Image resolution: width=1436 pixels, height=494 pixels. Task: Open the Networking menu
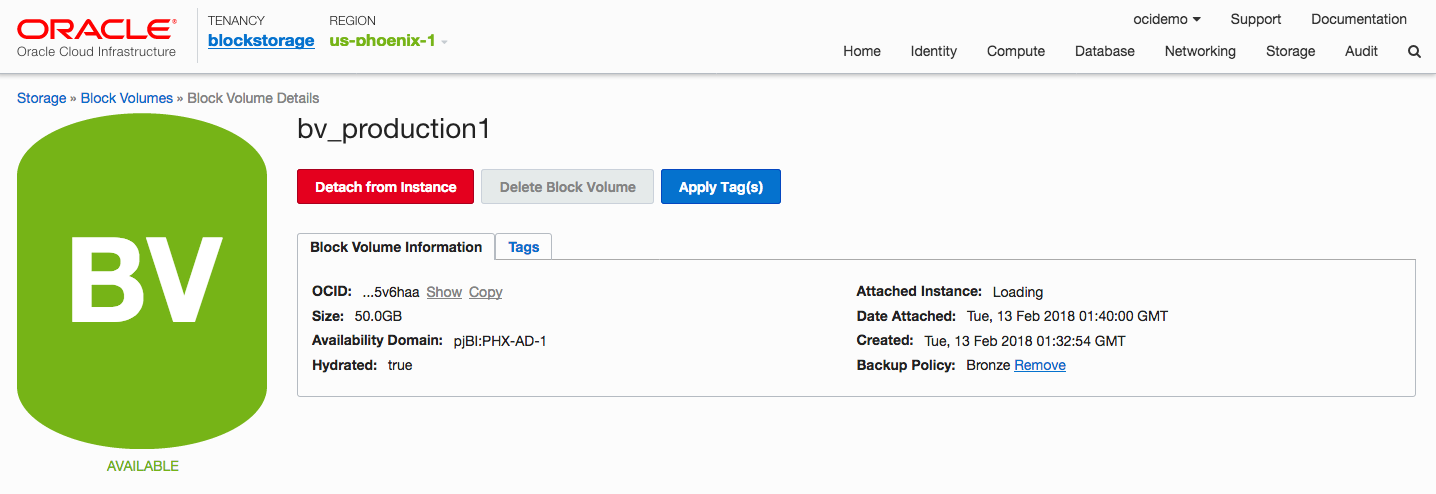(x=1200, y=51)
